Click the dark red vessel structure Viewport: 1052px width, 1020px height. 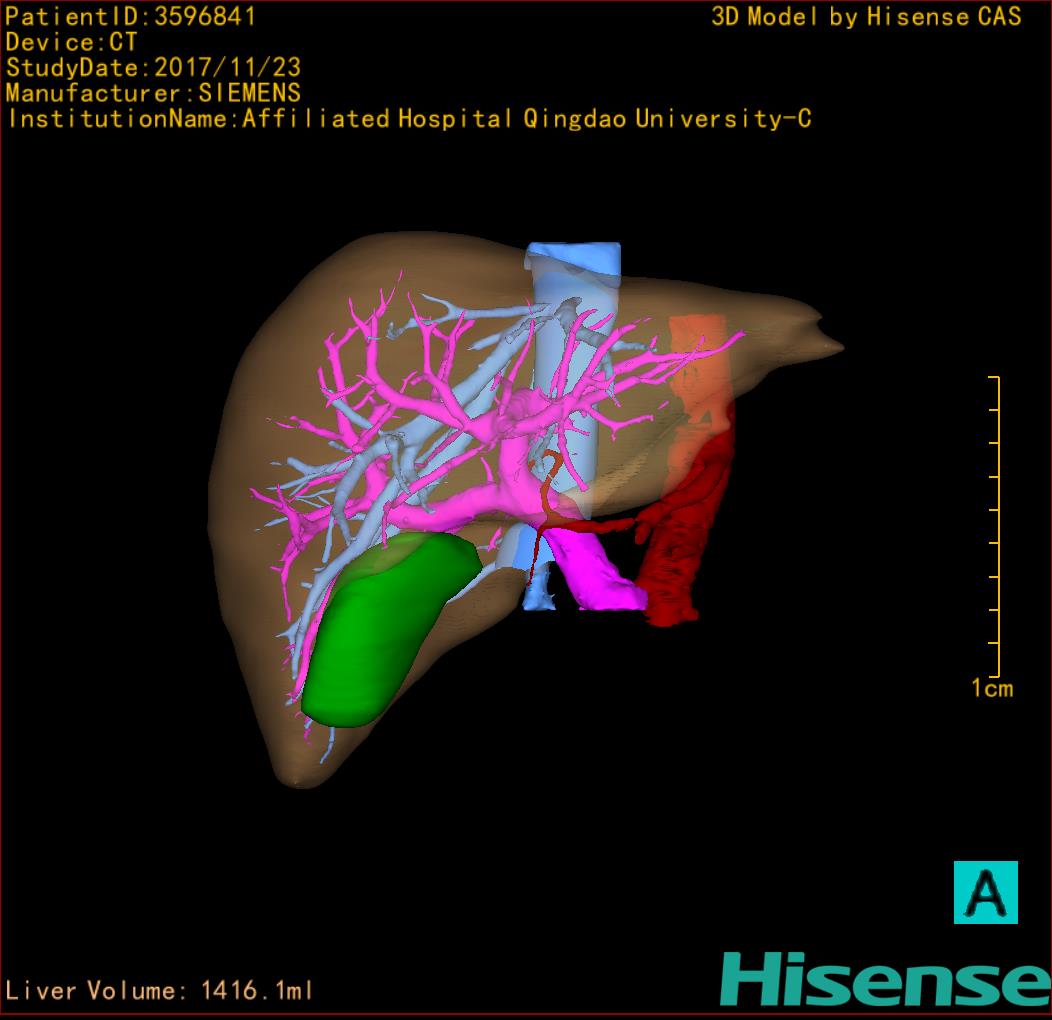click(682, 530)
